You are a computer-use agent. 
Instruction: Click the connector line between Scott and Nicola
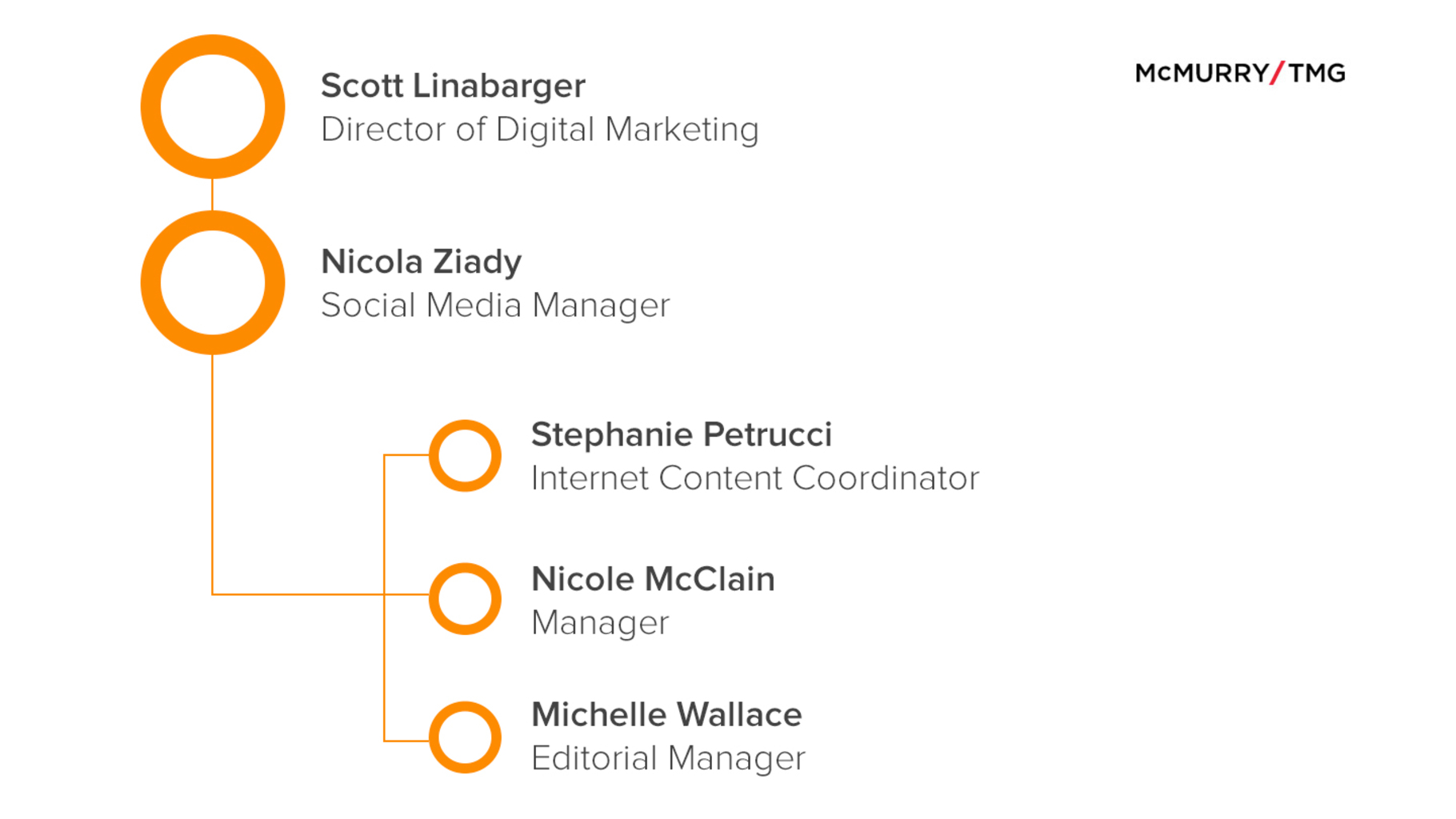(x=212, y=194)
